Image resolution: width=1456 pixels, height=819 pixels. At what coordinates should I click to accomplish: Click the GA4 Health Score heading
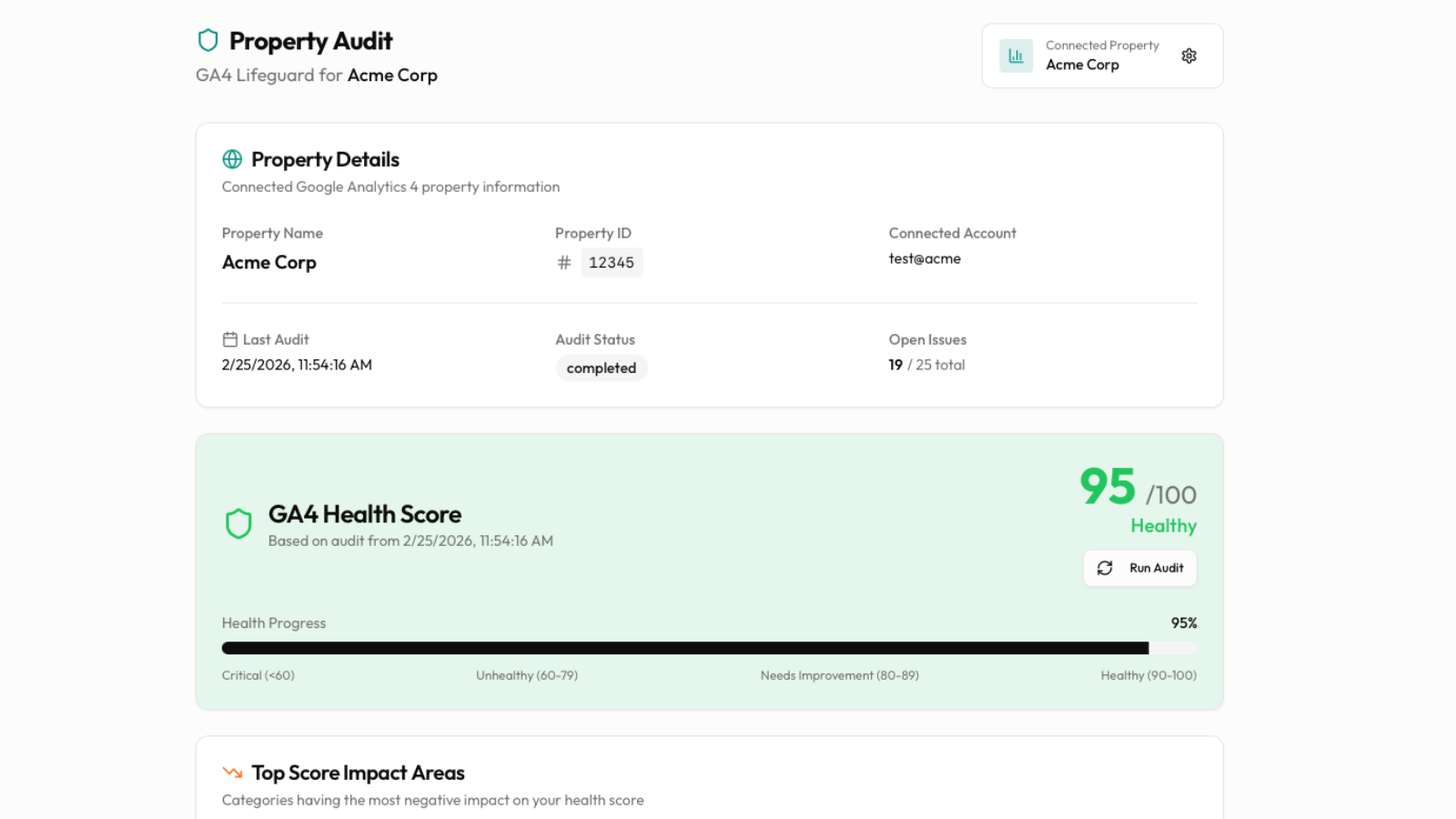(365, 514)
